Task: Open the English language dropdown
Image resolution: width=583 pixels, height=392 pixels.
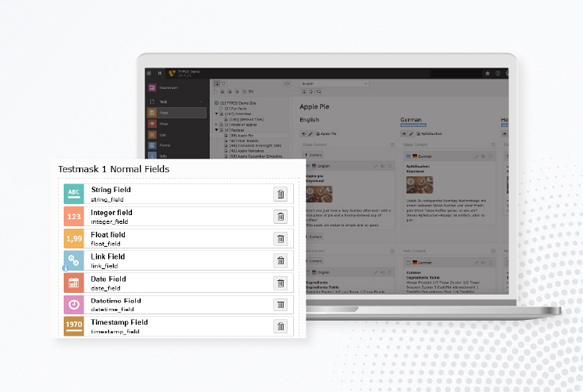Action: click(334, 84)
